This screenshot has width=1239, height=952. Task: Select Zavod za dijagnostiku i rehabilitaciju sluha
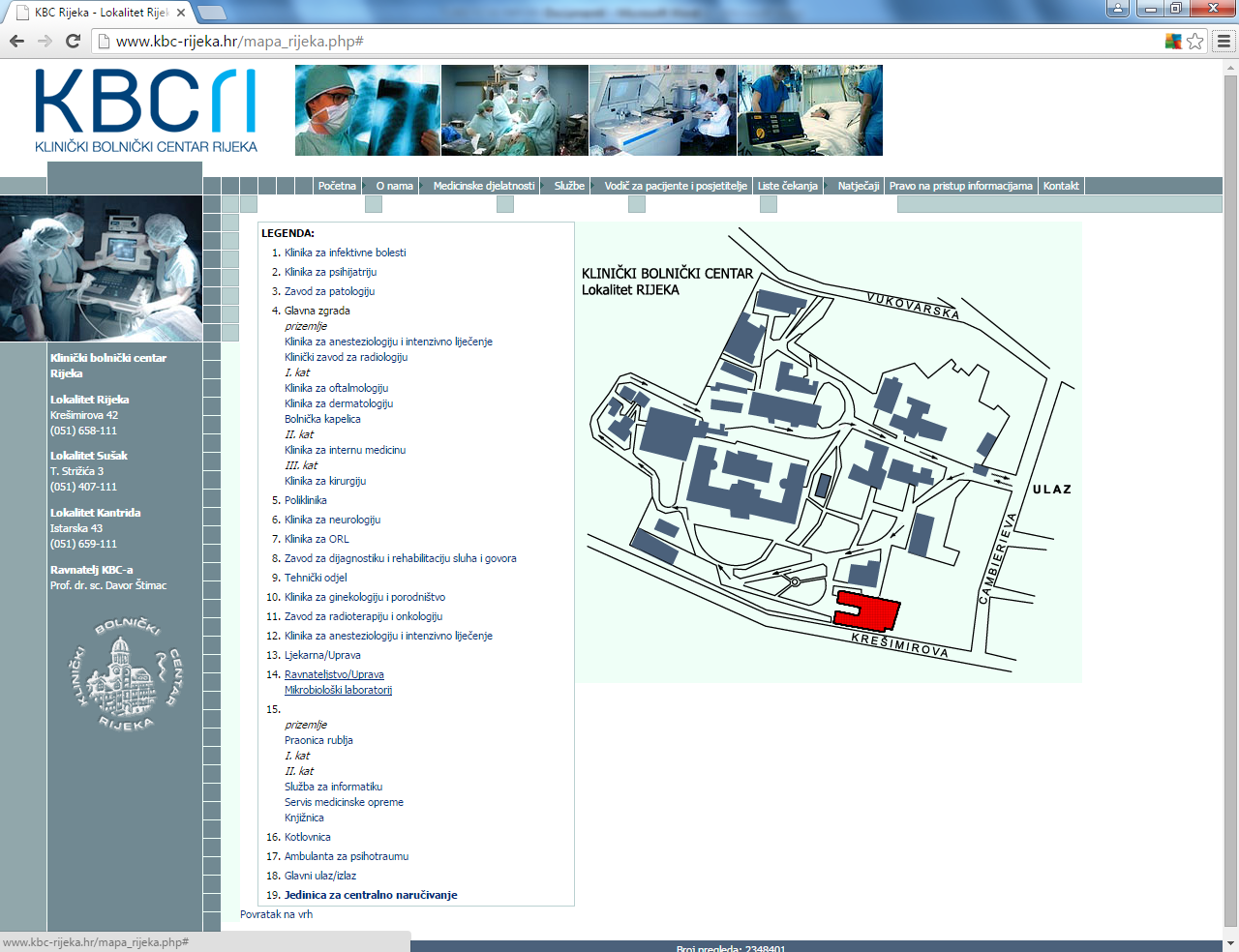[400, 558]
